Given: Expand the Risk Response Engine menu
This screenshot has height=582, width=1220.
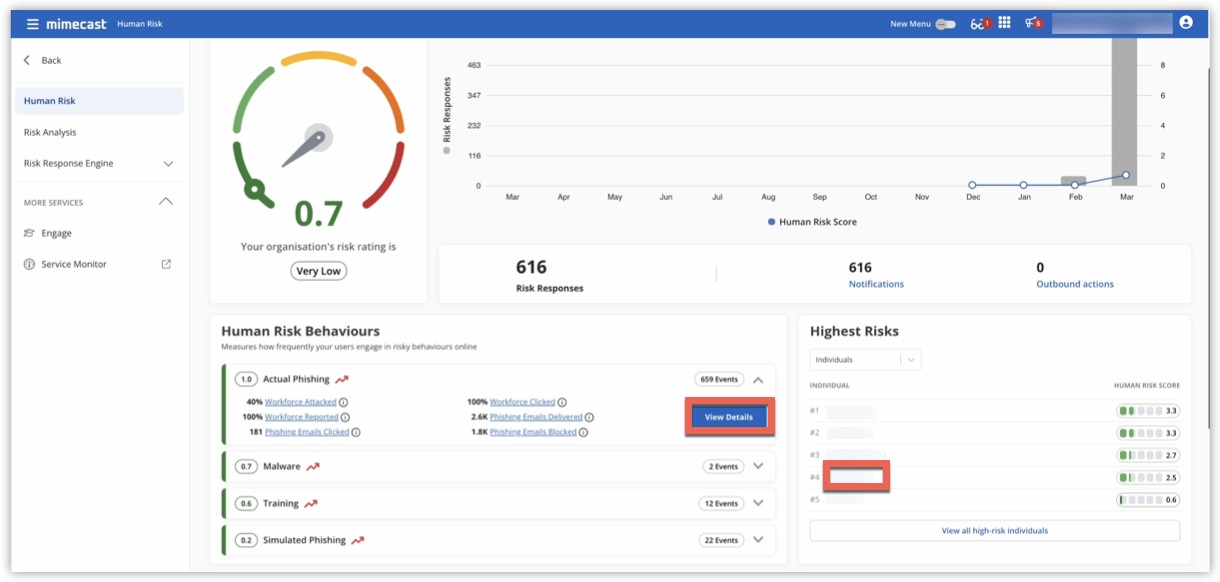Looking at the screenshot, I should pos(168,164).
